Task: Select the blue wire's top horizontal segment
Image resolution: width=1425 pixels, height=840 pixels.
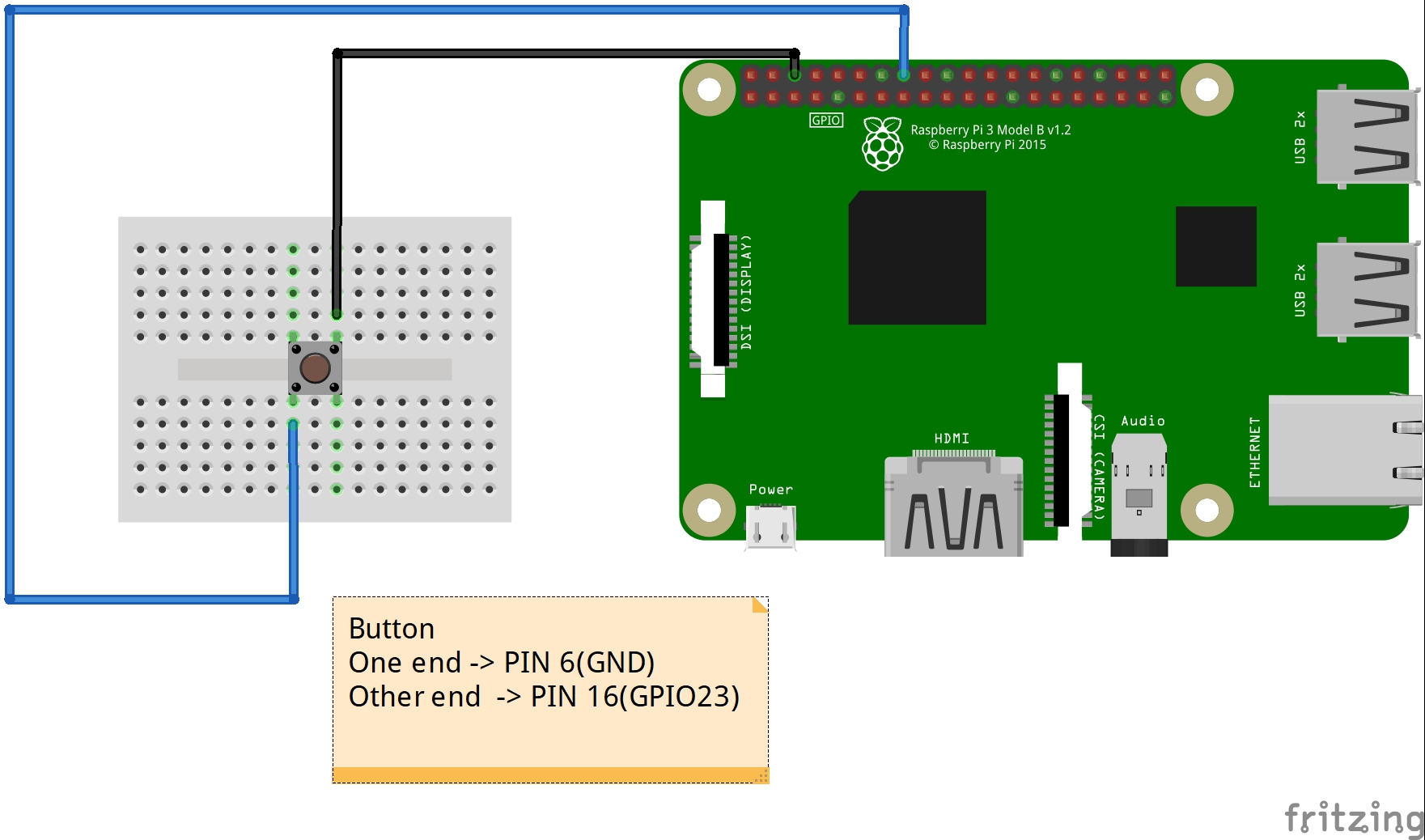Action: tap(457, 10)
